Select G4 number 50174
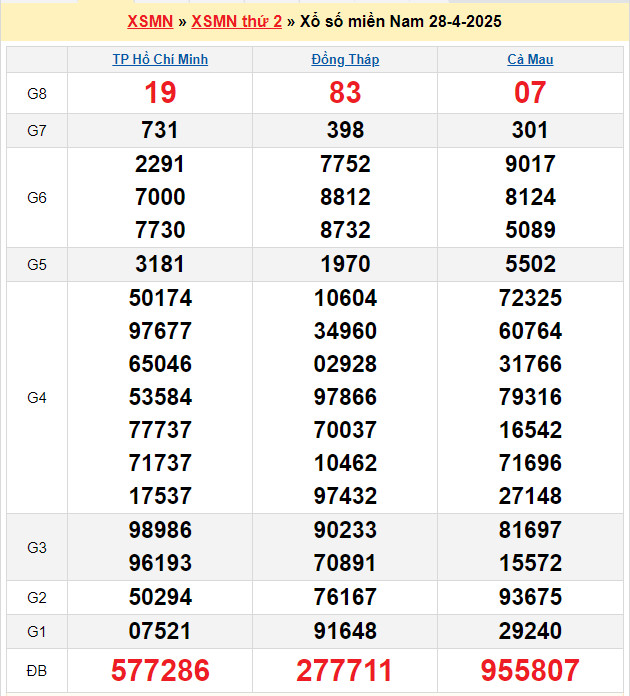This screenshot has width=630, height=696. [x=160, y=298]
